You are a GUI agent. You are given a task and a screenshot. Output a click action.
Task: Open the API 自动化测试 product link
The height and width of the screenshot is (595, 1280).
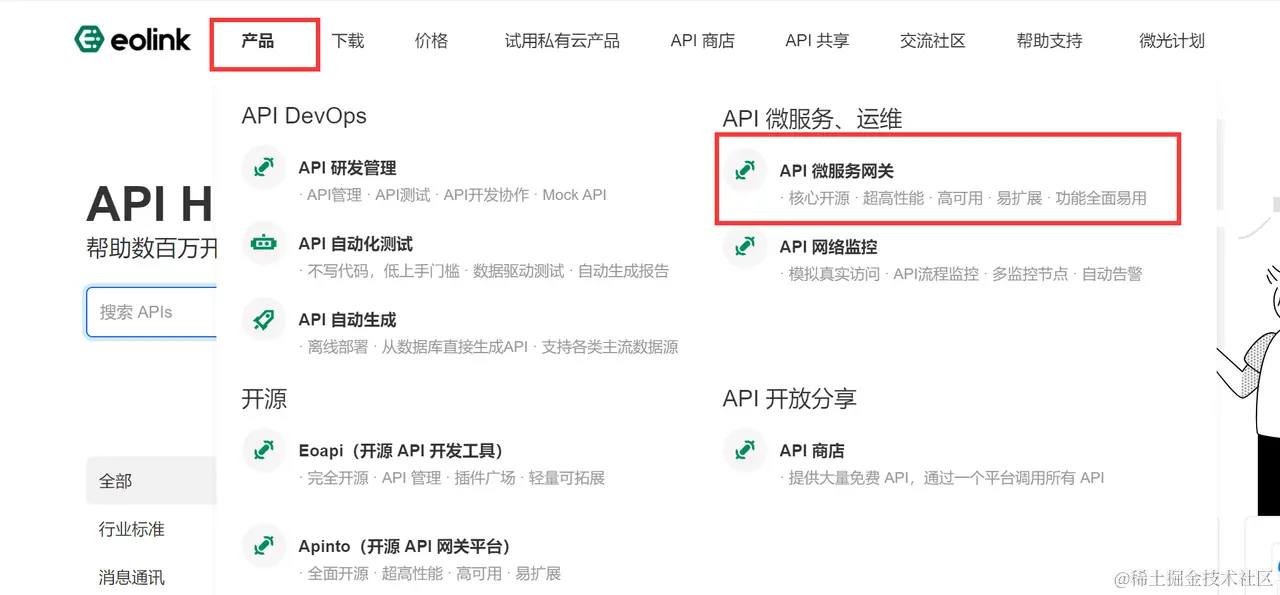(x=355, y=244)
